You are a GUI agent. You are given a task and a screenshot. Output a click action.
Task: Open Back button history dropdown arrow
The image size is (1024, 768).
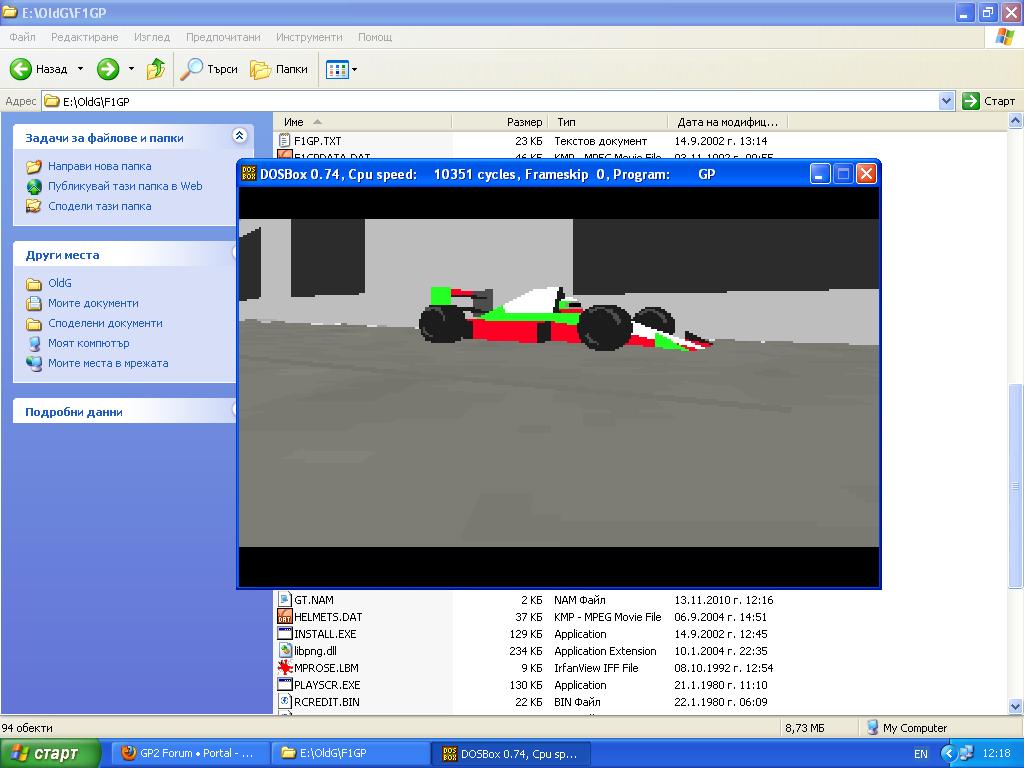81,69
